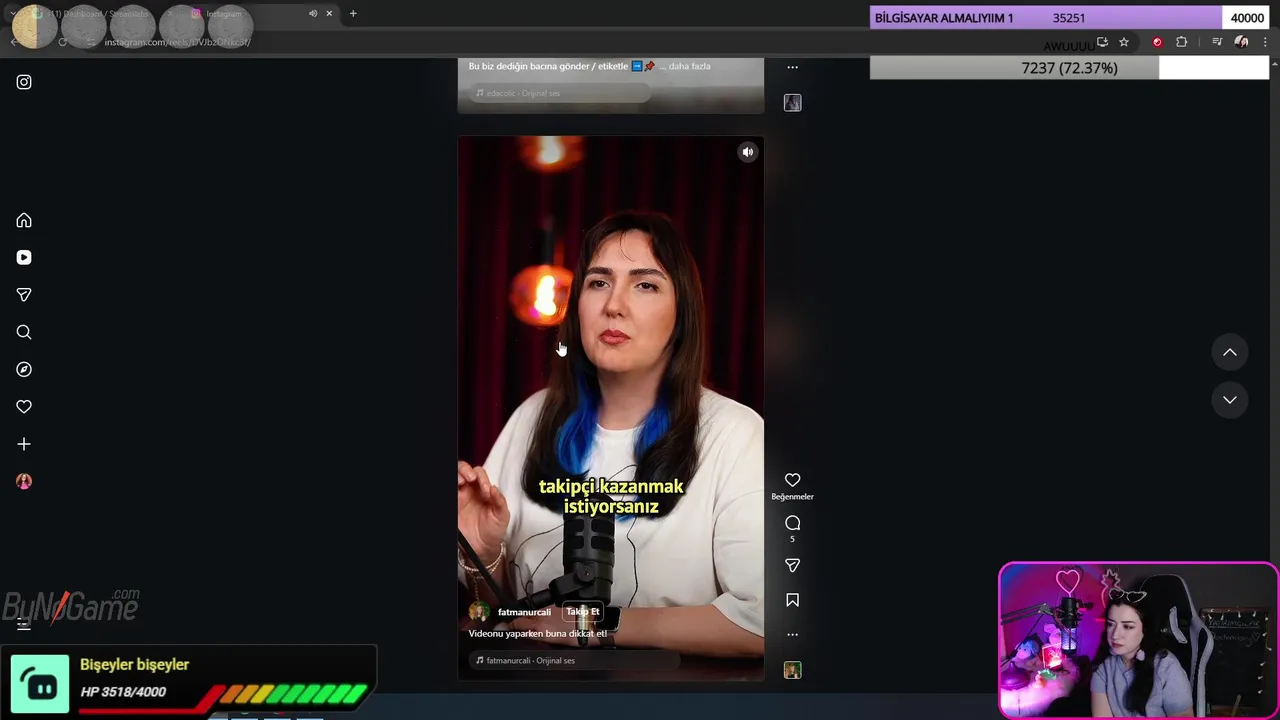Screen dimensions: 1280x720
Task: Open the More hamburger menu in sidebar
Action: 24,625
